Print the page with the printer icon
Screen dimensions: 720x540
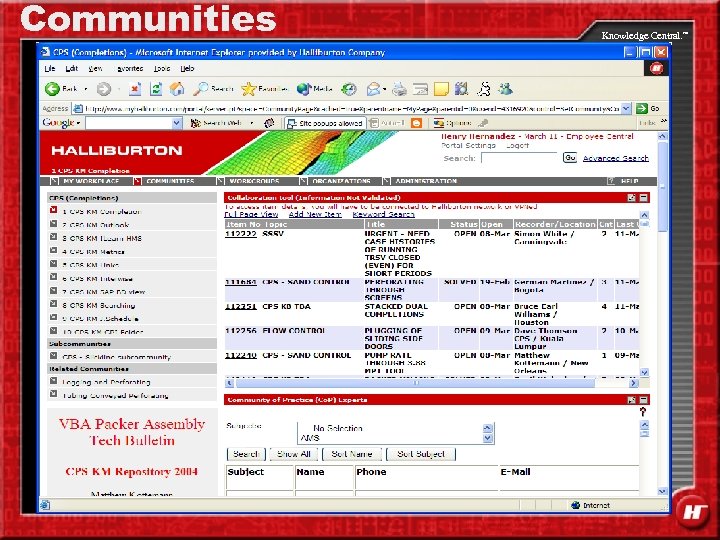pyautogui.click(x=399, y=89)
